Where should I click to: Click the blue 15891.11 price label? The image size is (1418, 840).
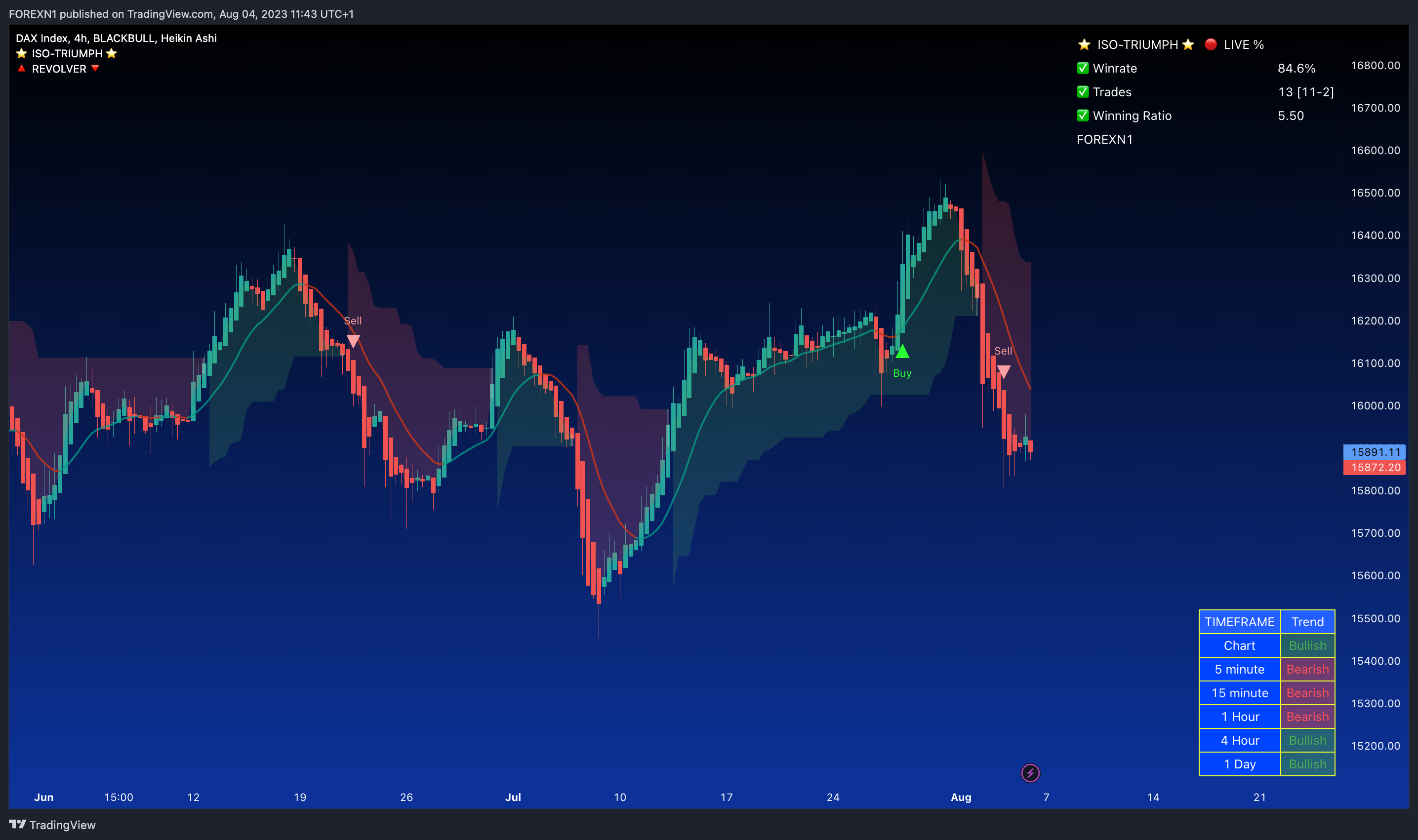tap(1375, 452)
